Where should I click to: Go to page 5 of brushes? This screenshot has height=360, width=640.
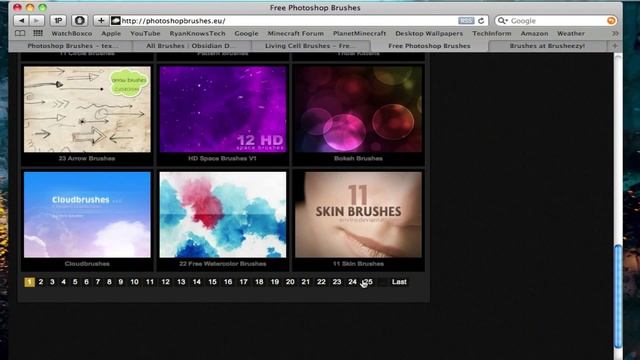point(75,282)
